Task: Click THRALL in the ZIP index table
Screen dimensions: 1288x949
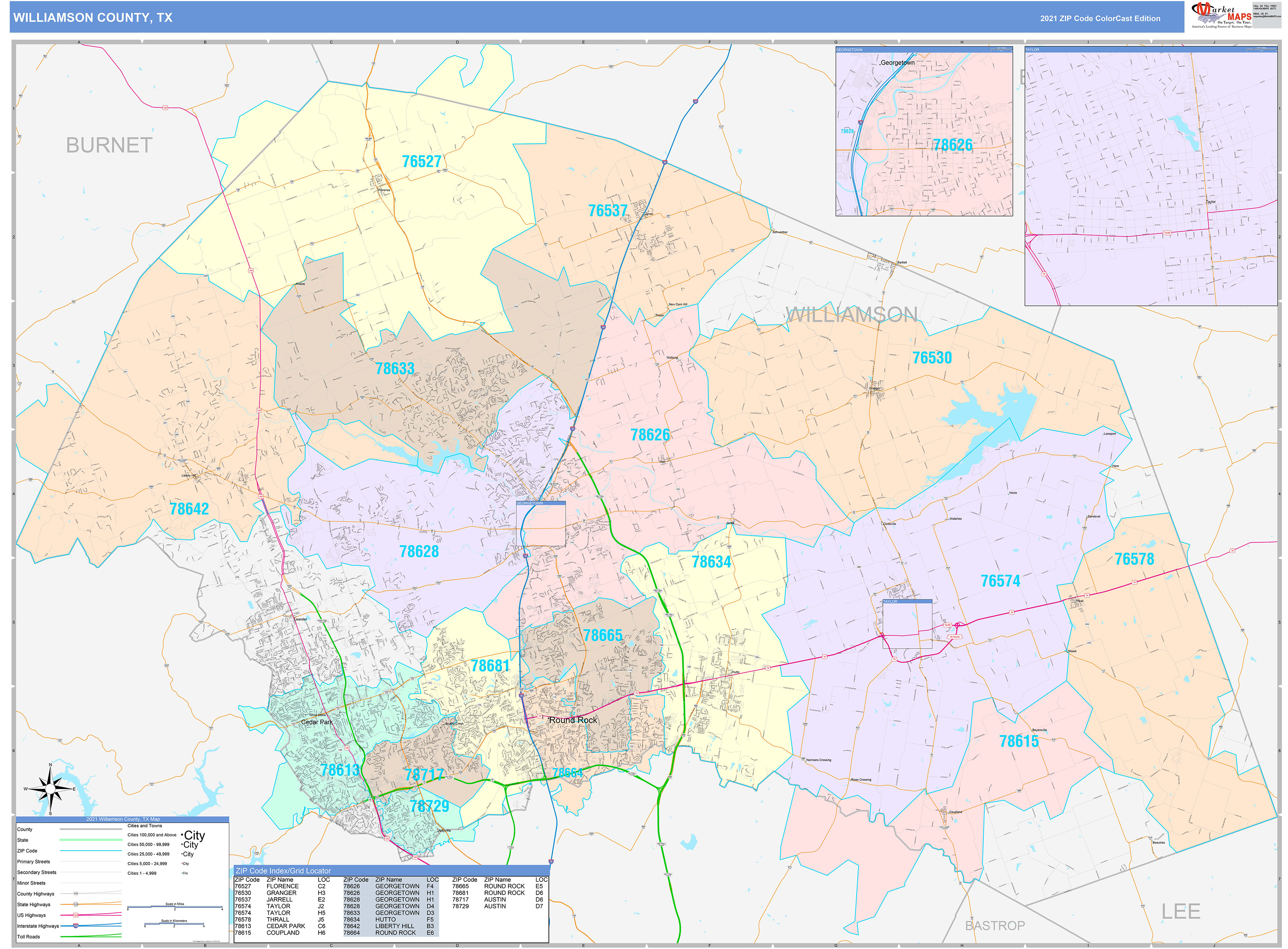Action: (x=277, y=920)
